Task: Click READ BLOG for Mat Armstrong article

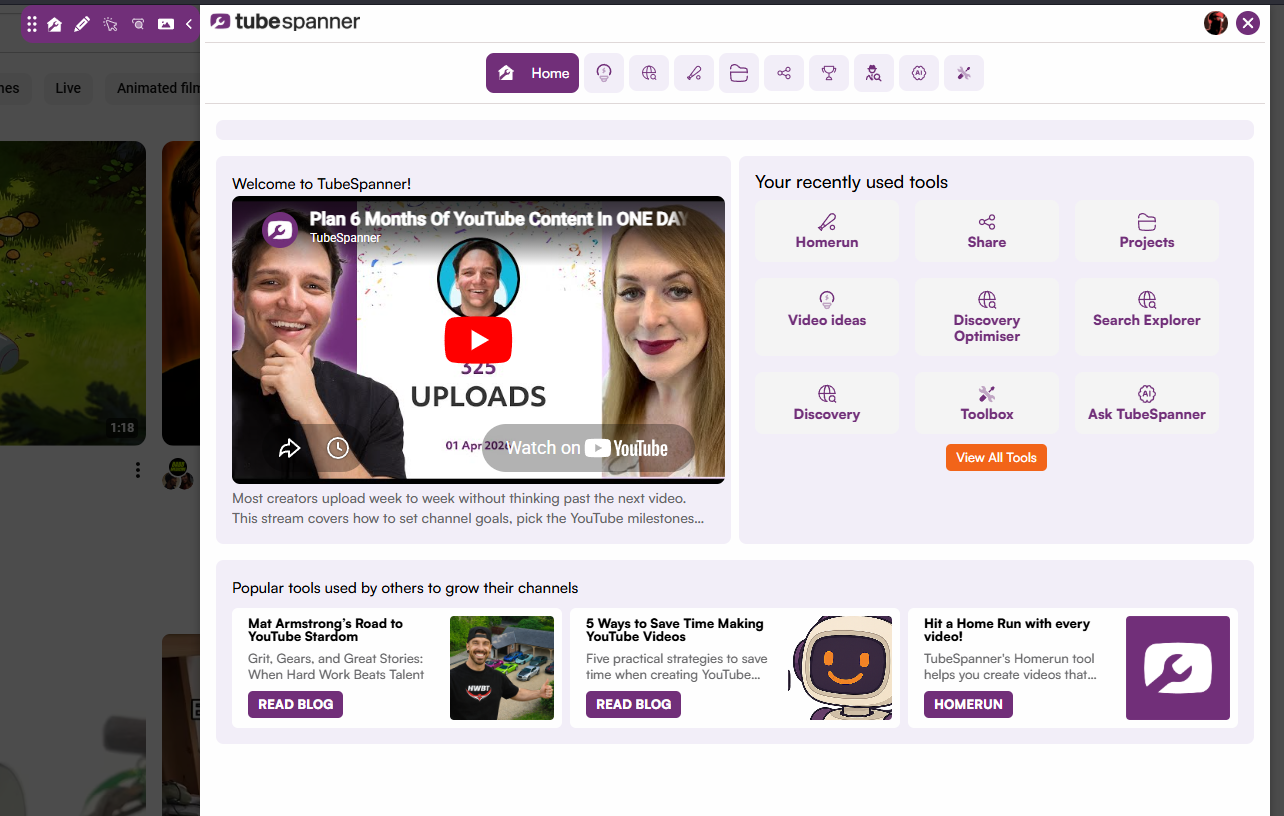Action: (x=295, y=704)
